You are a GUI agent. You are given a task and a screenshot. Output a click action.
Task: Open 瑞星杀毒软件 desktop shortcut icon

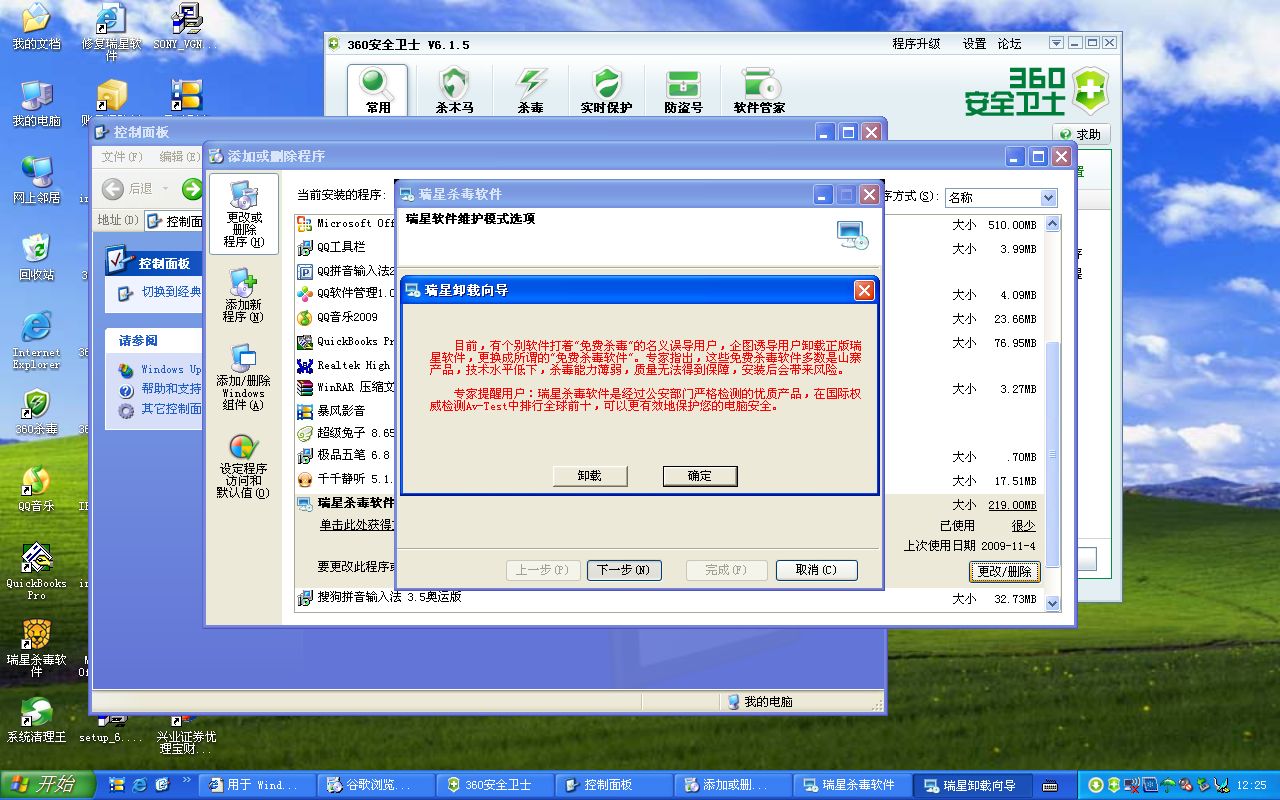[x=36, y=648]
